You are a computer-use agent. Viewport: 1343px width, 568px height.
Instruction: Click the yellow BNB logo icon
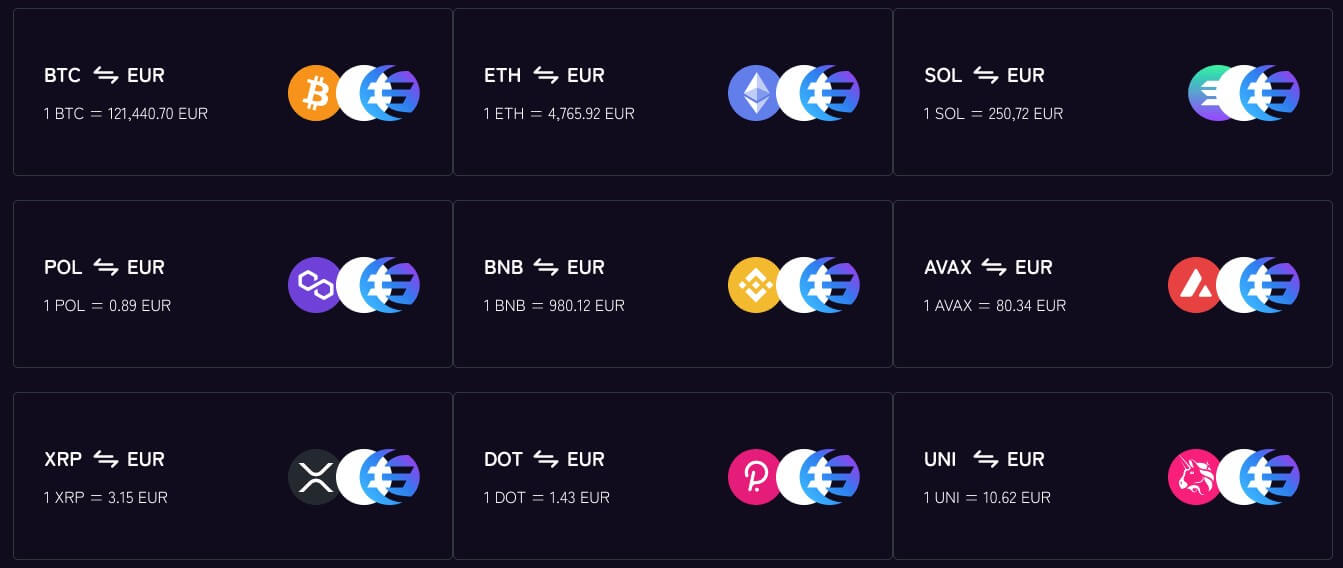click(752, 285)
